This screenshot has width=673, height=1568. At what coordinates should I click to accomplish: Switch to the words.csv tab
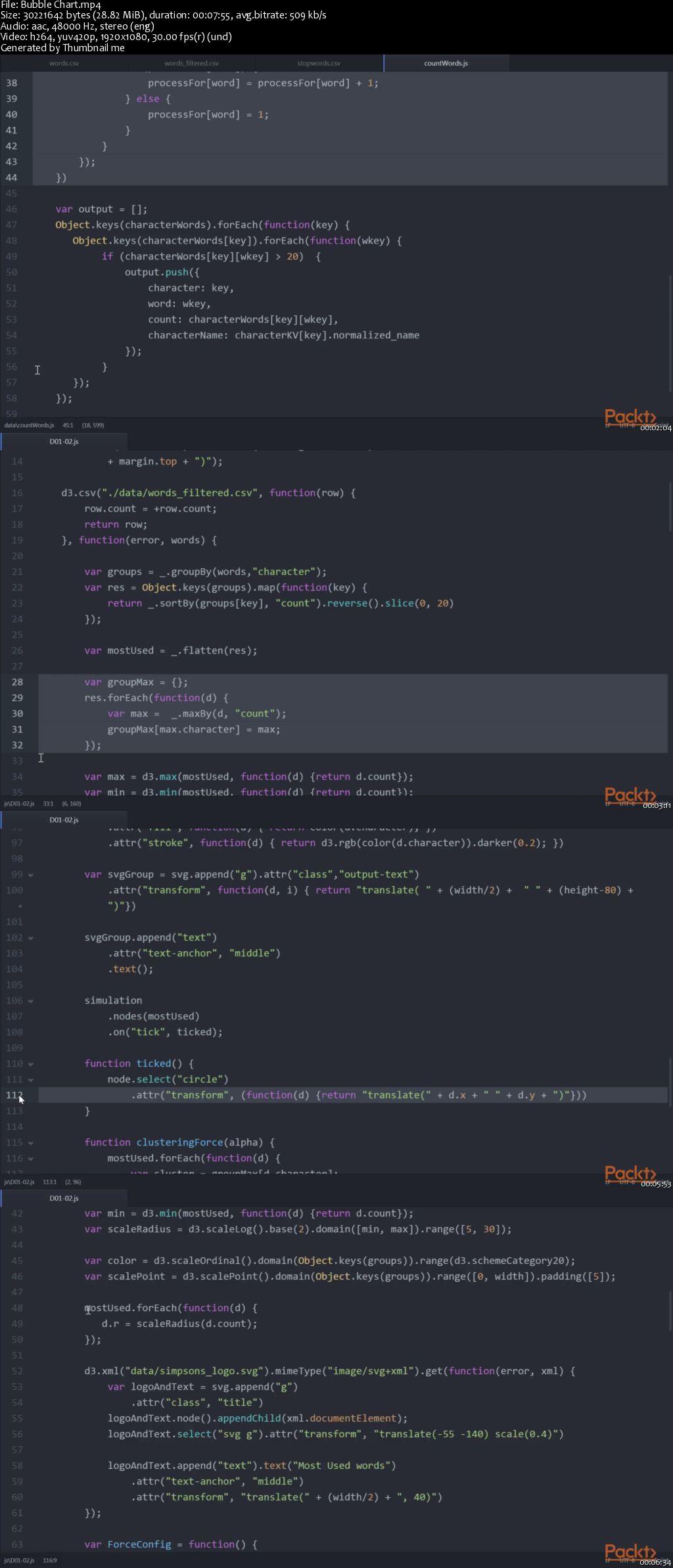[x=64, y=63]
